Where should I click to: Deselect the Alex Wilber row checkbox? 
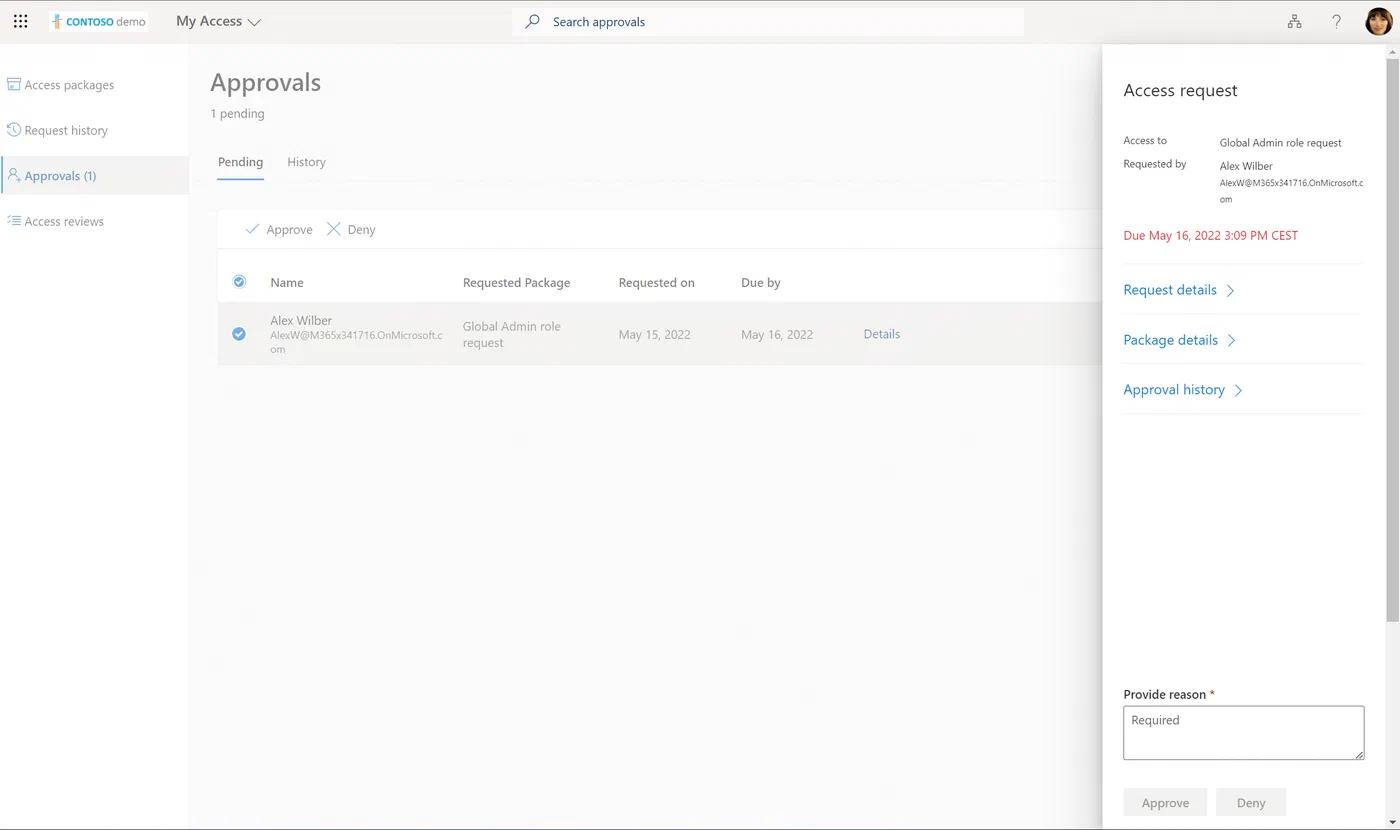239,334
